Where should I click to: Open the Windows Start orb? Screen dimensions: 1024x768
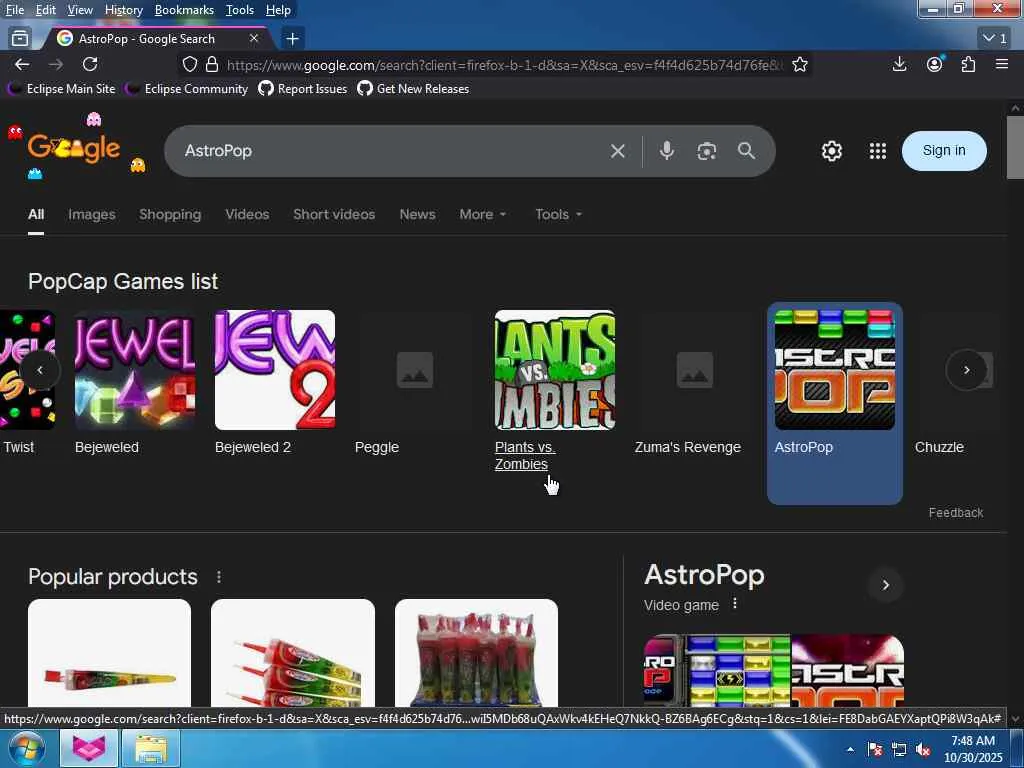[x=25, y=748]
